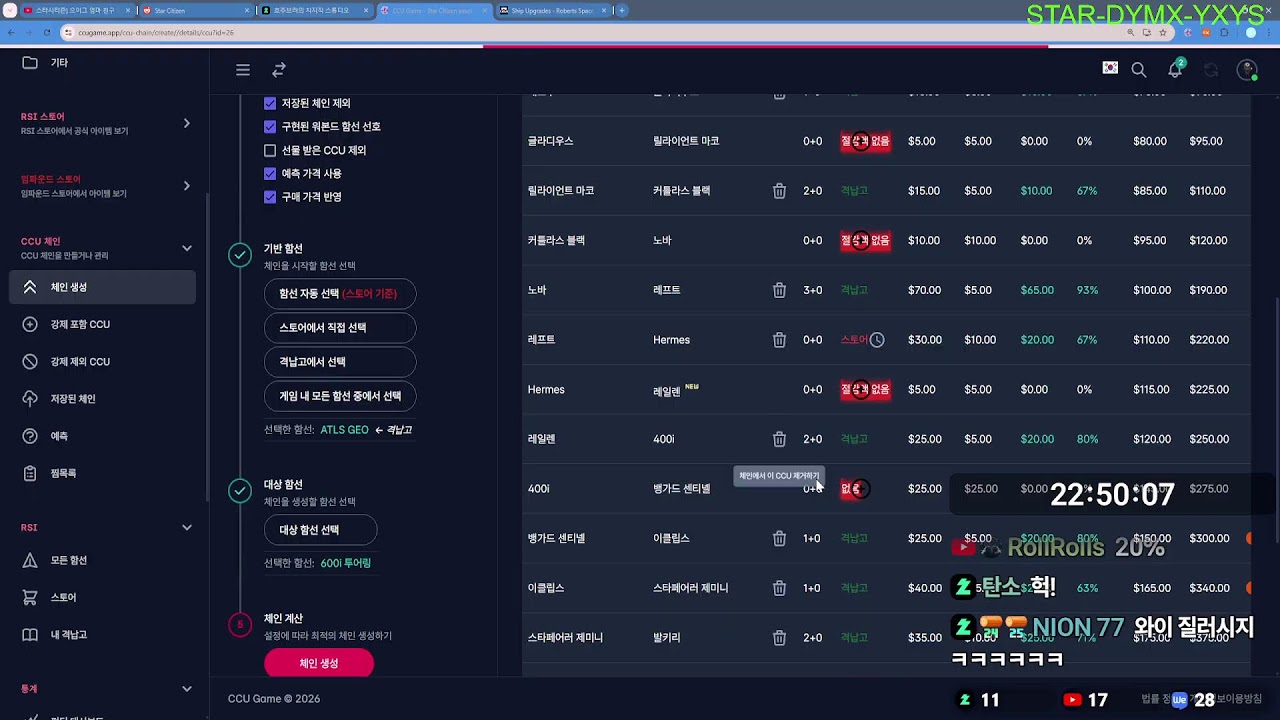Delete the 스타페어러 제미니 to 발키리 CCU
The width and height of the screenshot is (1280, 720).
tap(779, 638)
